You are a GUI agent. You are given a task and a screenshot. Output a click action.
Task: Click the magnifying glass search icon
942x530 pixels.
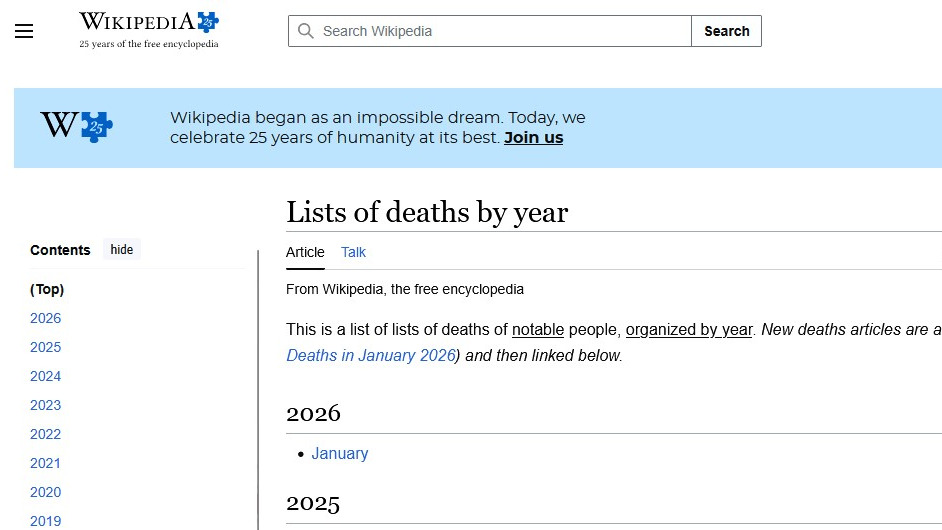coord(305,31)
